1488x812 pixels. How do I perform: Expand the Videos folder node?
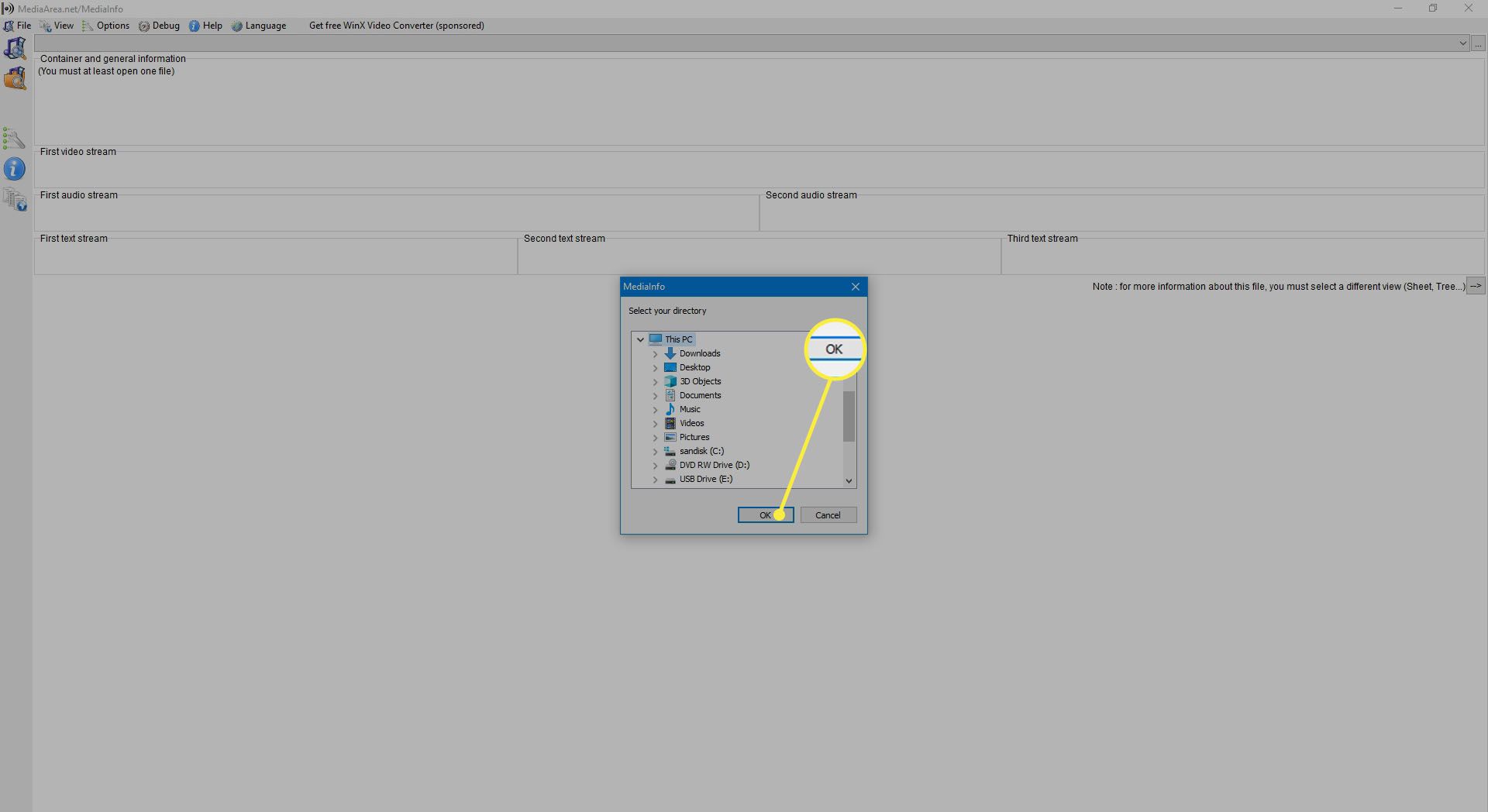[x=655, y=423]
